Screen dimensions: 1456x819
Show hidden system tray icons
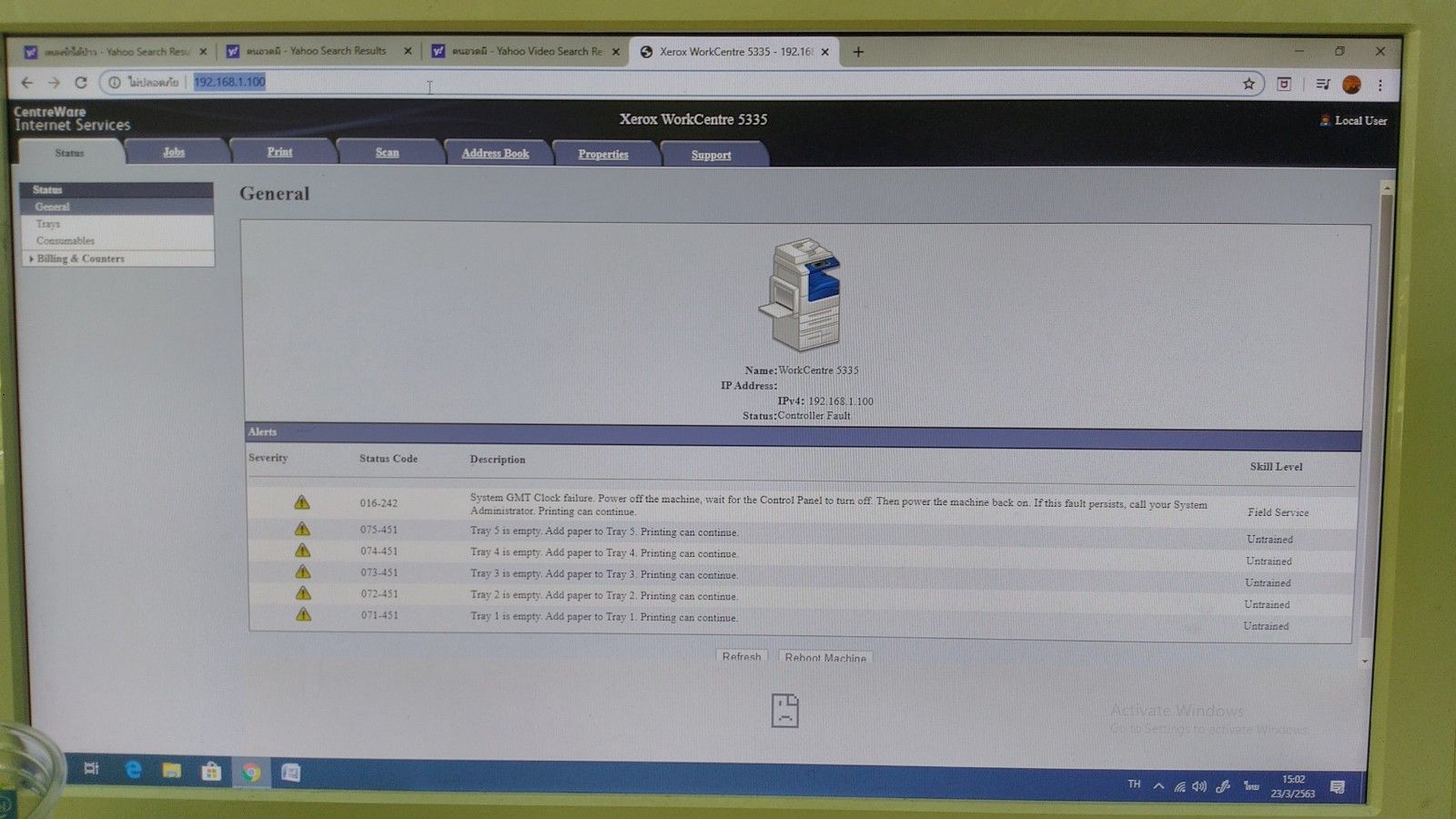pos(1158,785)
